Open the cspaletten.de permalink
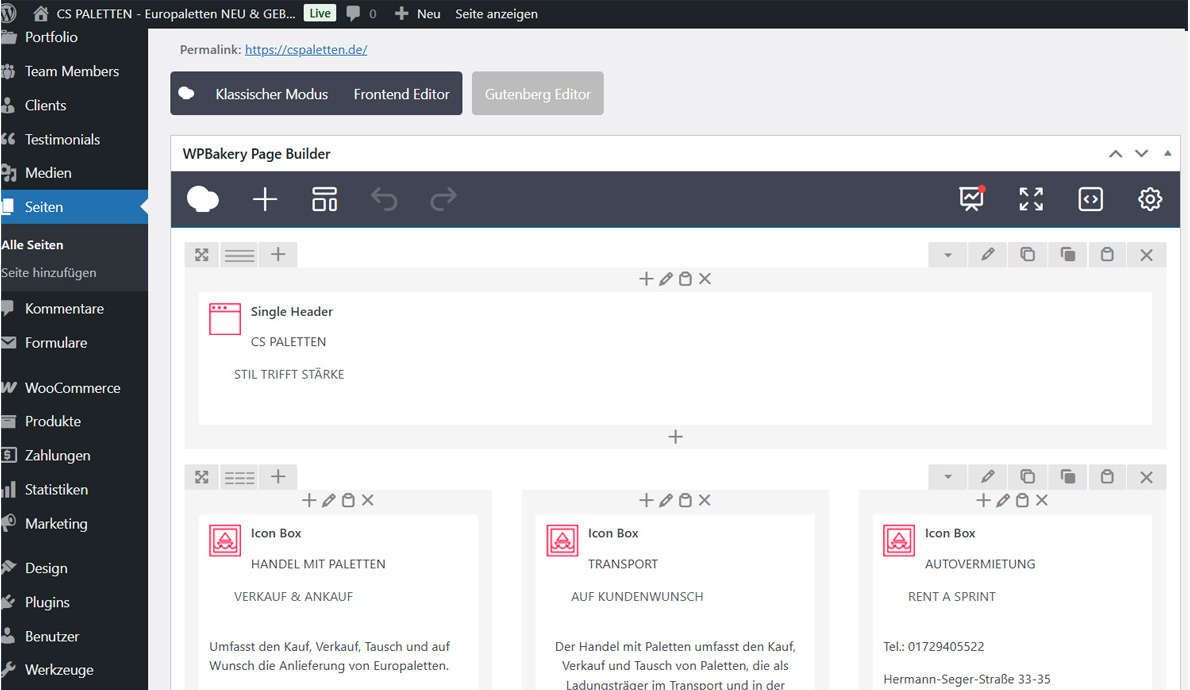 point(306,49)
